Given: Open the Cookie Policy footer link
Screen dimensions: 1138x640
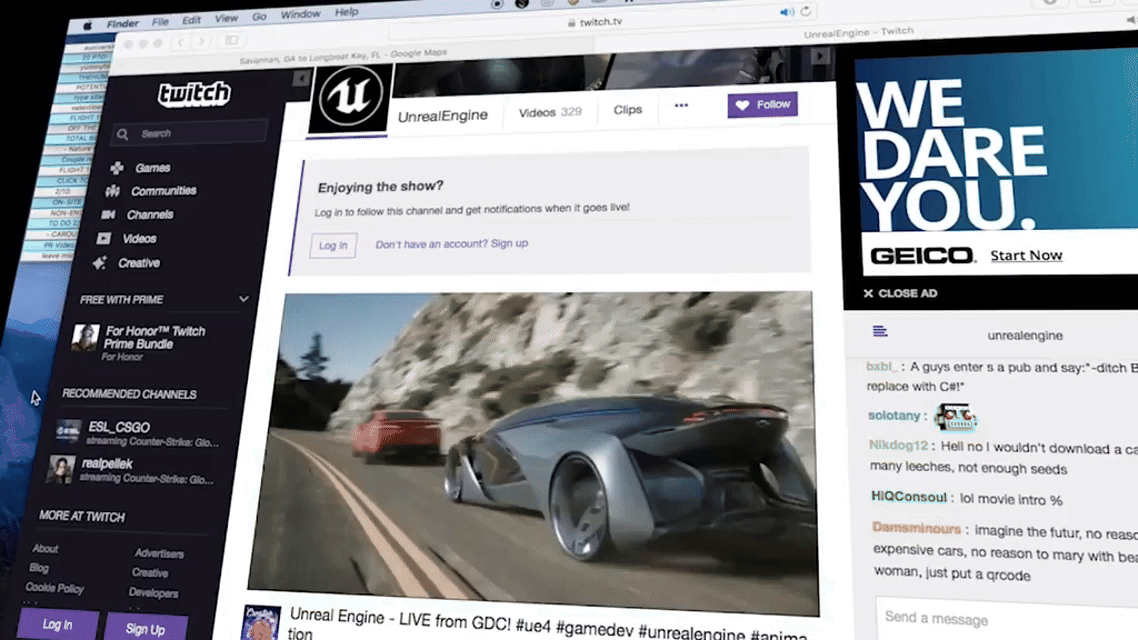Looking at the screenshot, I should (x=54, y=588).
